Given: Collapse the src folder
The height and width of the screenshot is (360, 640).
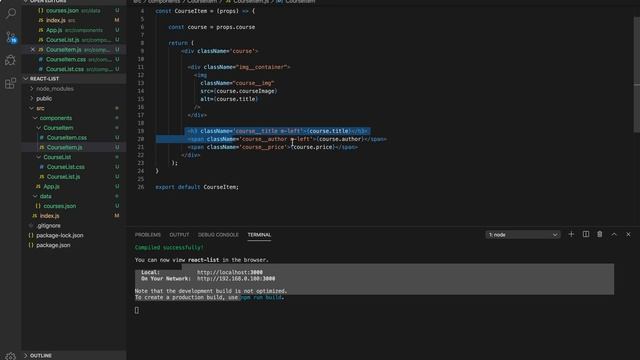Looking at the screenshot, I should tap(74, 108).
